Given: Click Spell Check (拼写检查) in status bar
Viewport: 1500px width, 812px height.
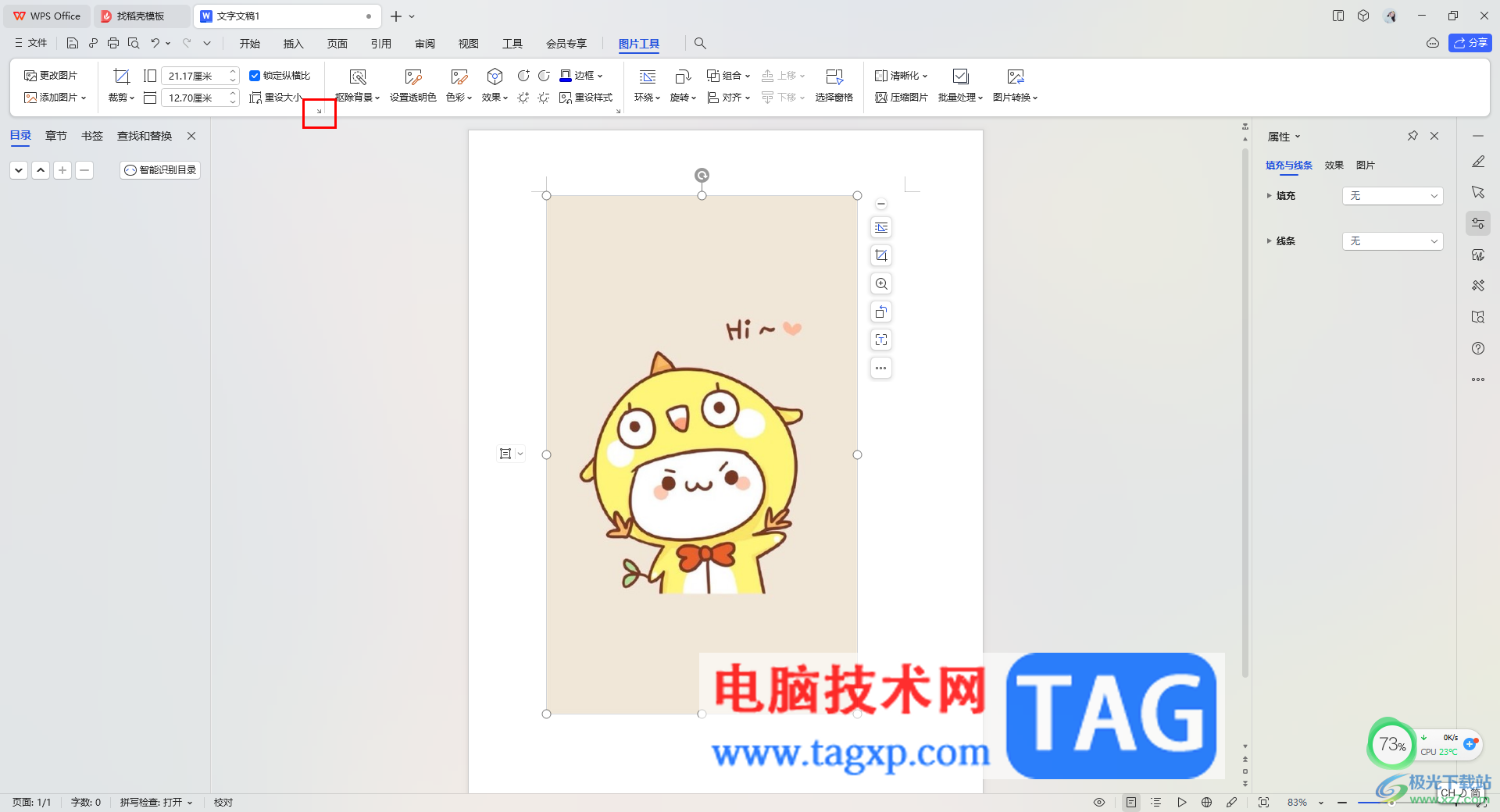Looking at the screenshot, I should (x=155, y=802).
